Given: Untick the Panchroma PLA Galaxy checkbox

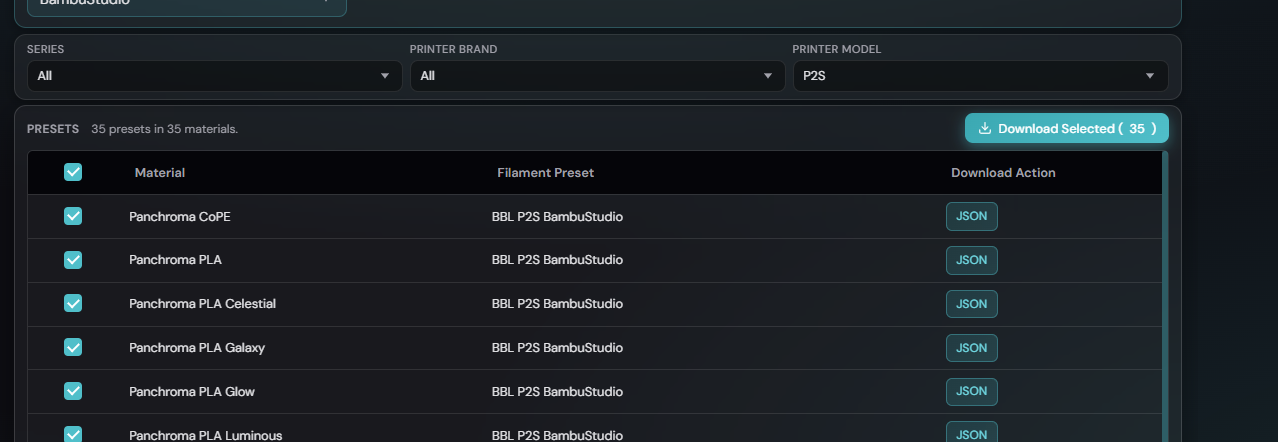Looking at the screenshot, I should [x=73, y=347].
